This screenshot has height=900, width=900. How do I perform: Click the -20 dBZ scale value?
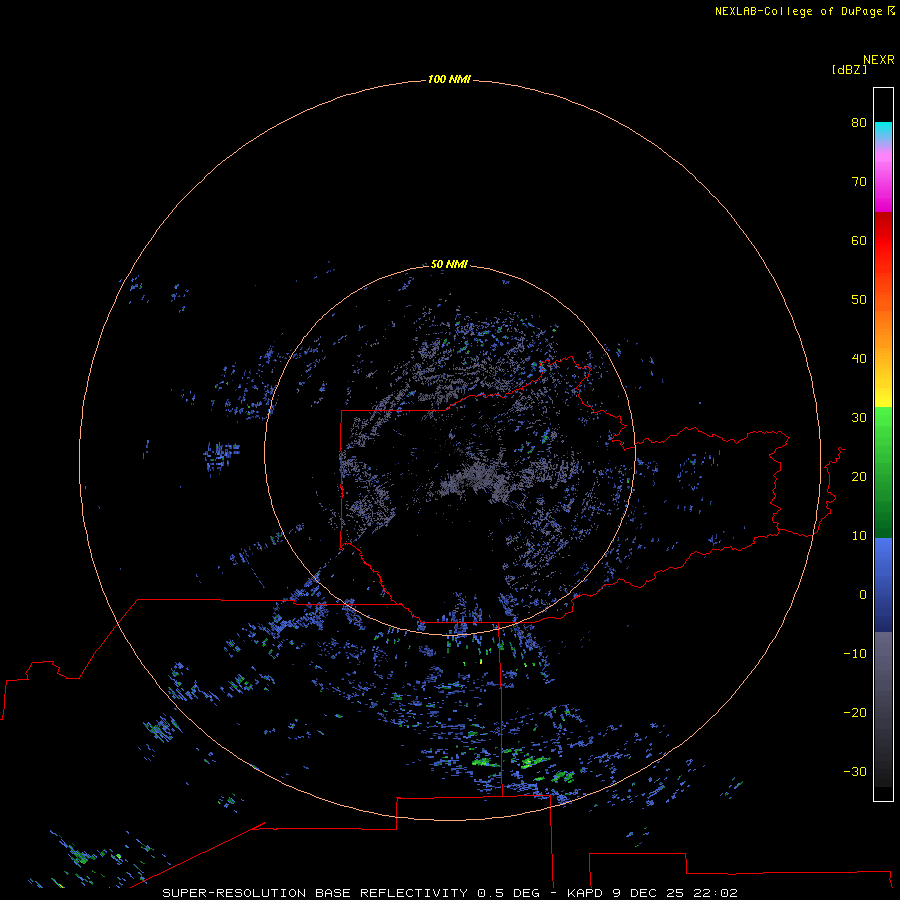[855, 712]
